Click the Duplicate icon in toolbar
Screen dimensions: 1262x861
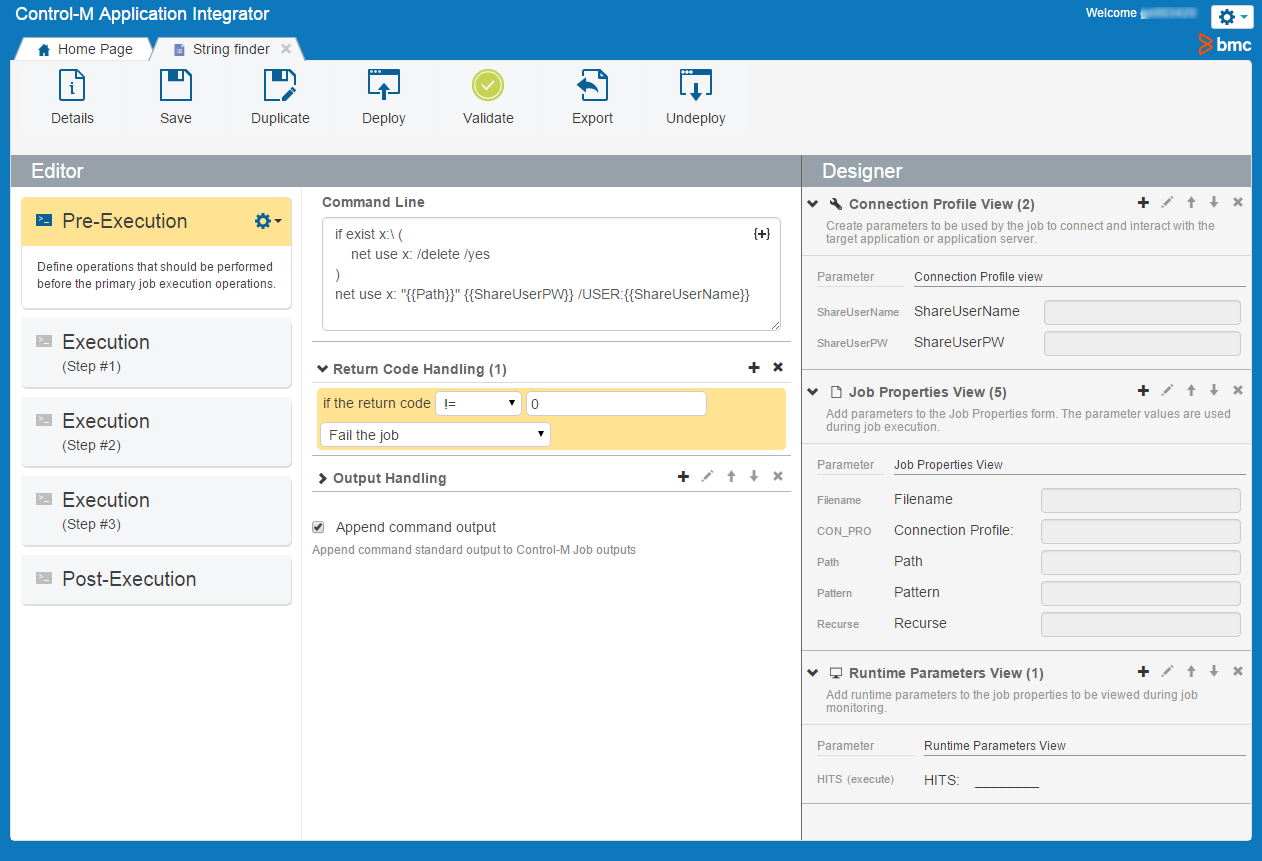[280, 87]
